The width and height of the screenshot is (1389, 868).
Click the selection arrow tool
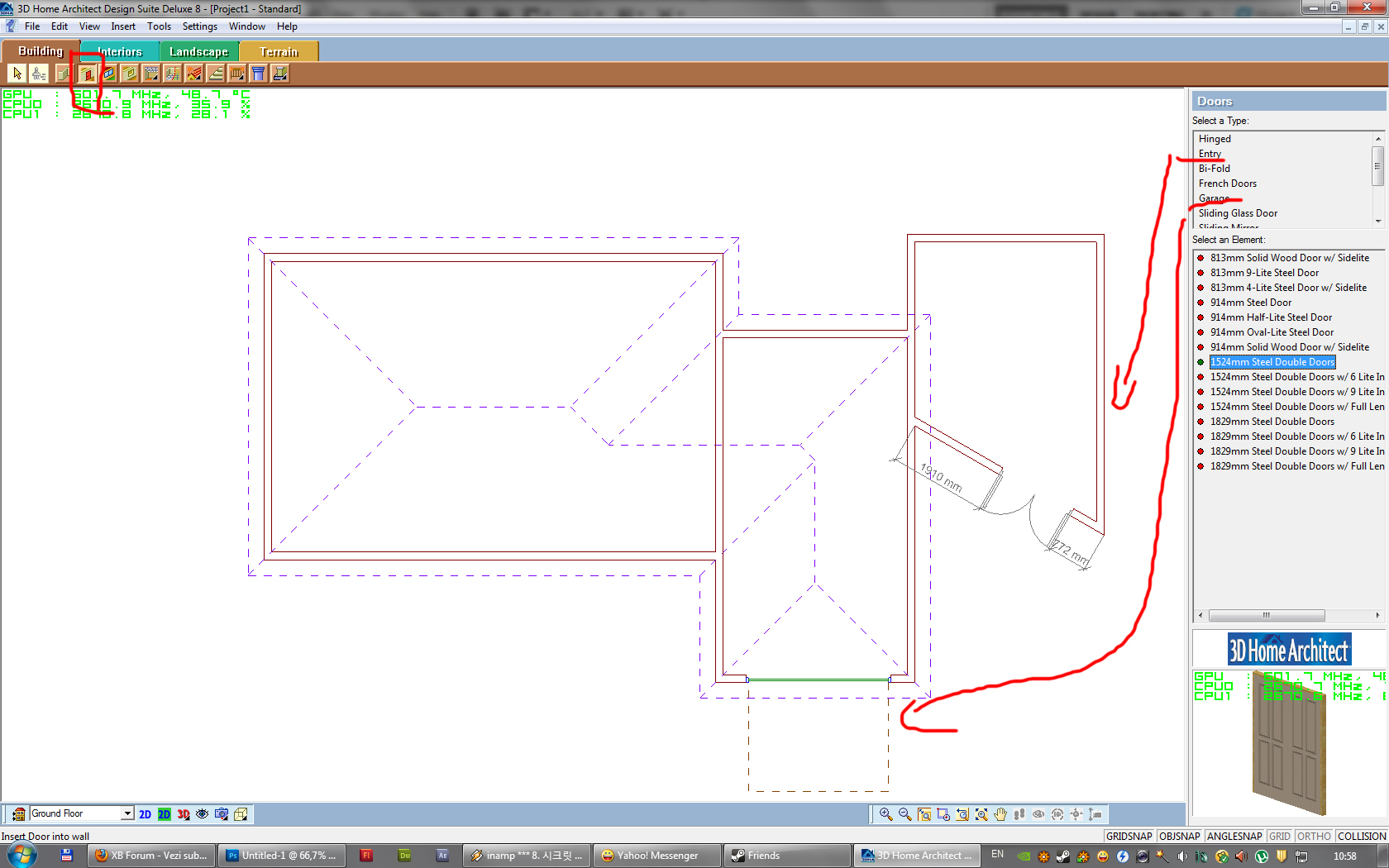pos(17,74)
